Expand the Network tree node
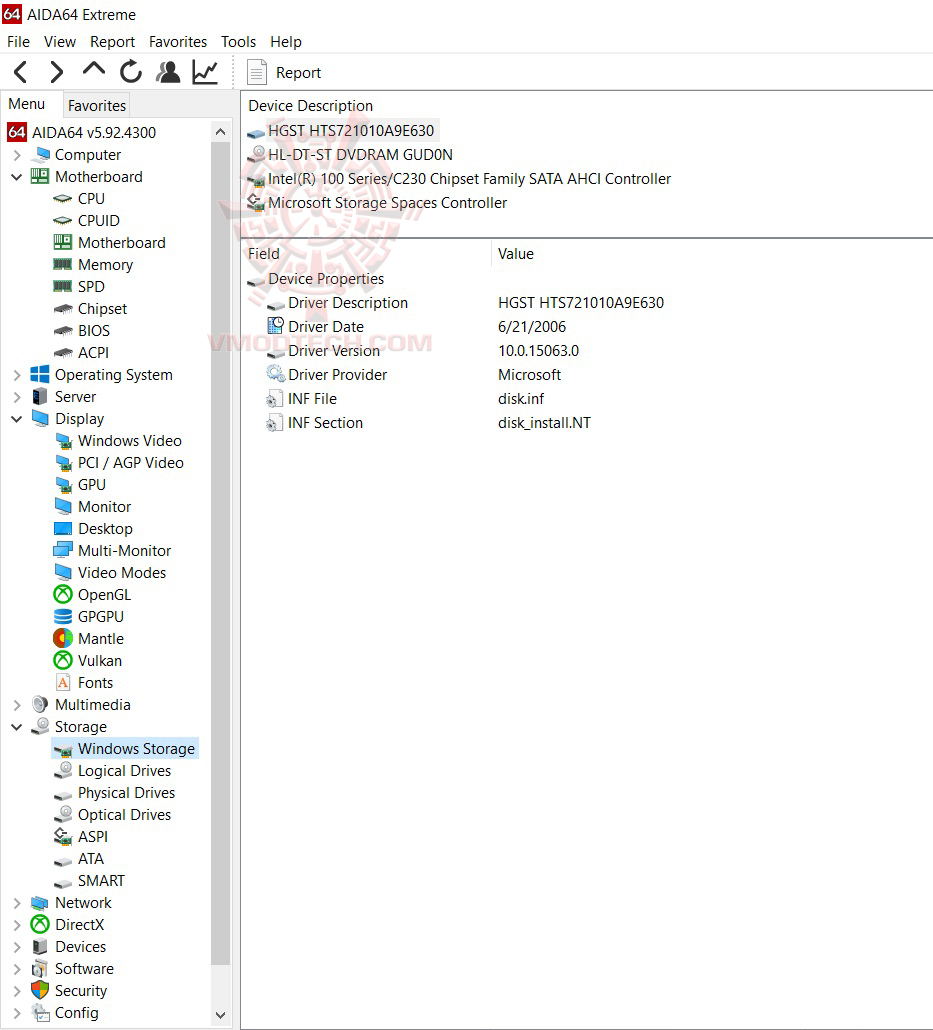933x1030 pixels. (17, 902)
